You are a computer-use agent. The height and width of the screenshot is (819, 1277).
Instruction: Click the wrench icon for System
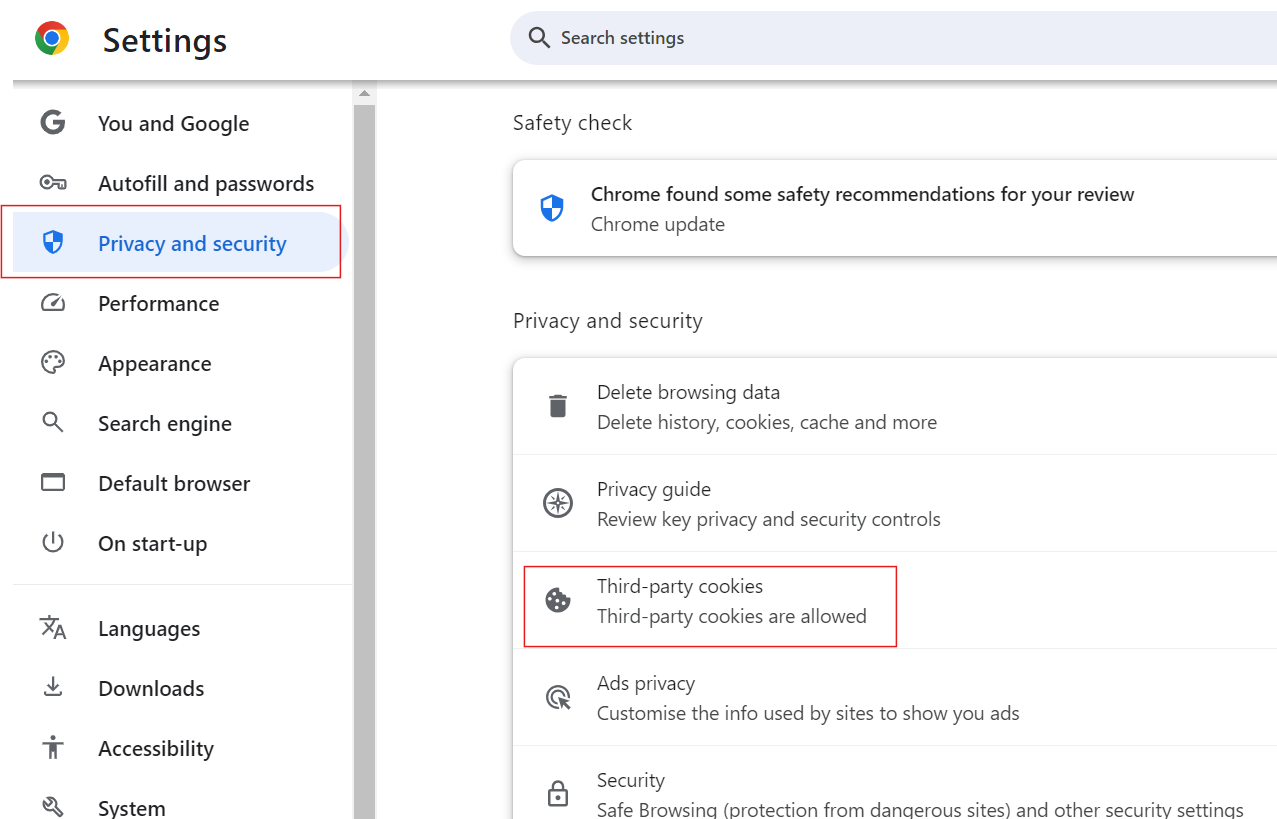click(x=52, y=807)
